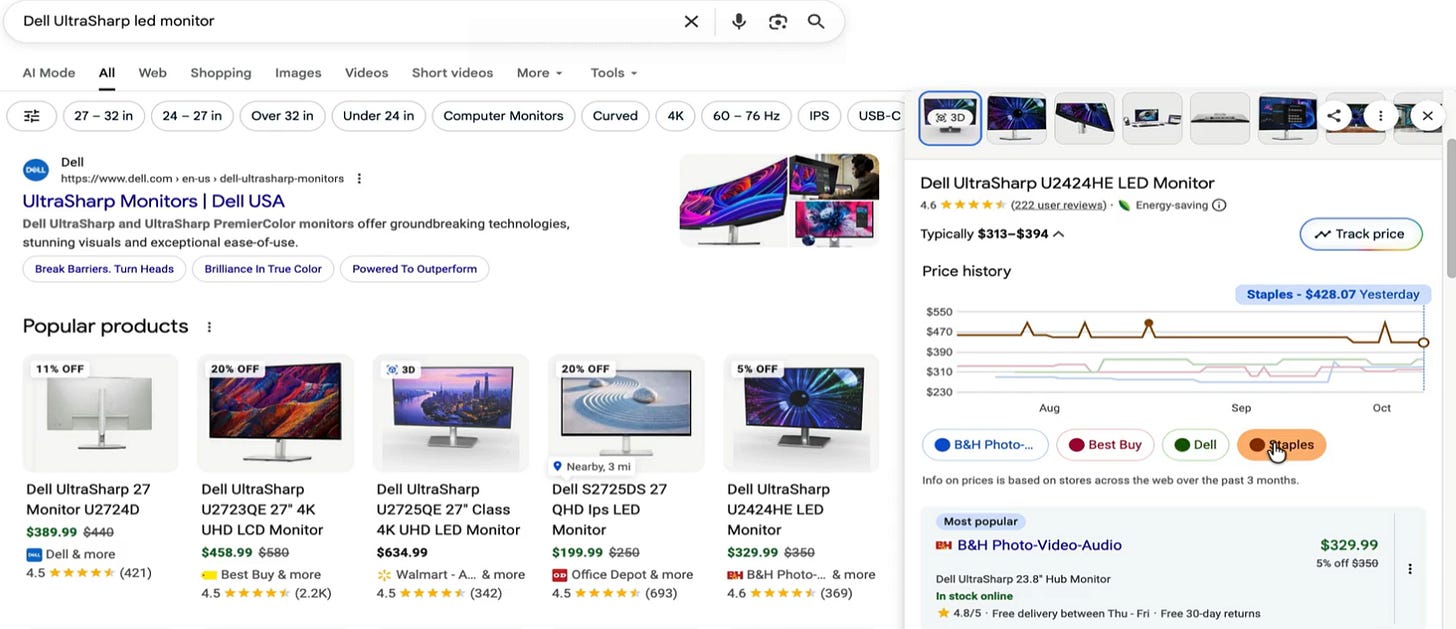Apply the 24 – 27 in filter
This screenshot has height=629, width=1456.
(x=193, y=116)
